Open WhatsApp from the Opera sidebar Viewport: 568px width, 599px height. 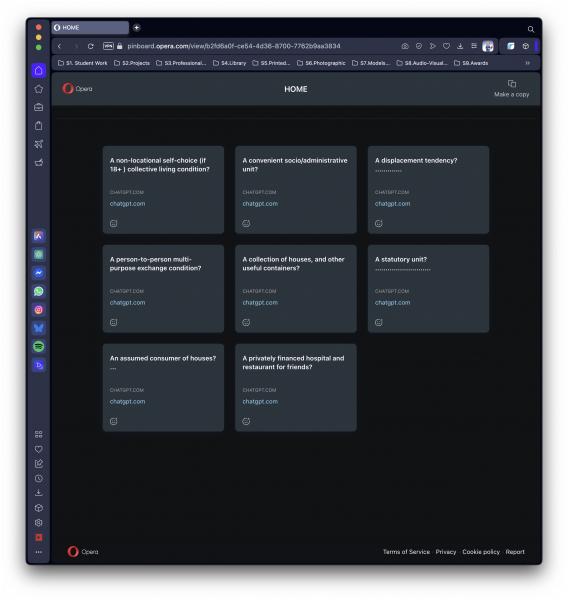click(39, 291)
